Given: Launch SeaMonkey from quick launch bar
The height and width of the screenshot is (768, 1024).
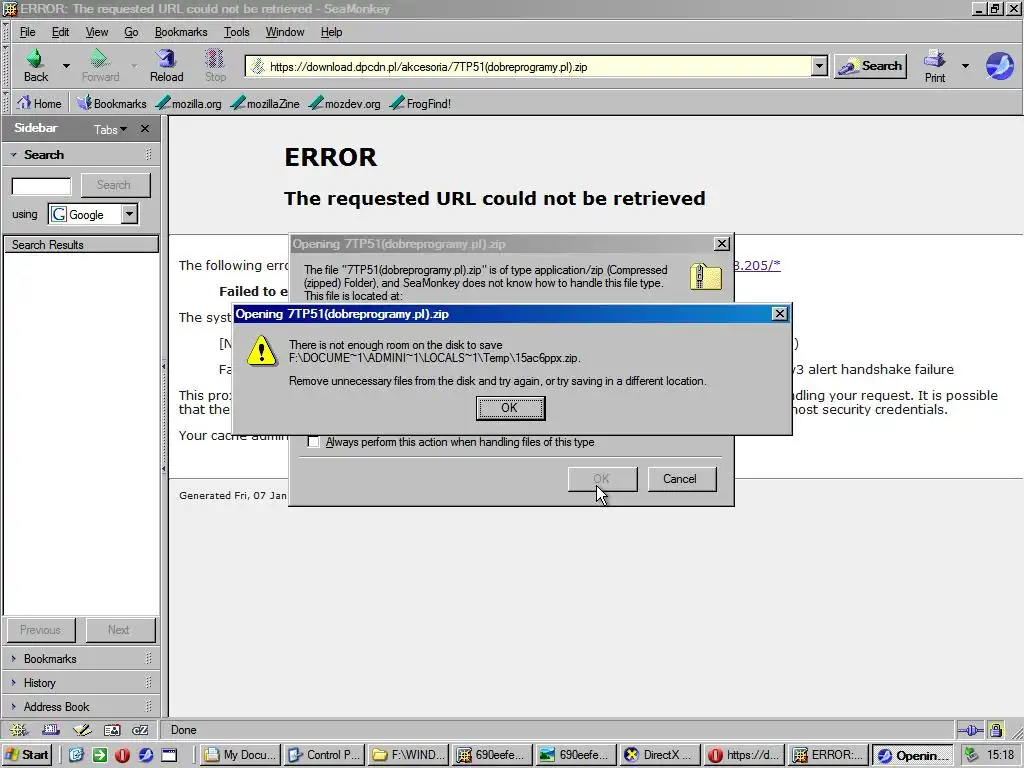Looking at the screenshot, I should [145, 755].
